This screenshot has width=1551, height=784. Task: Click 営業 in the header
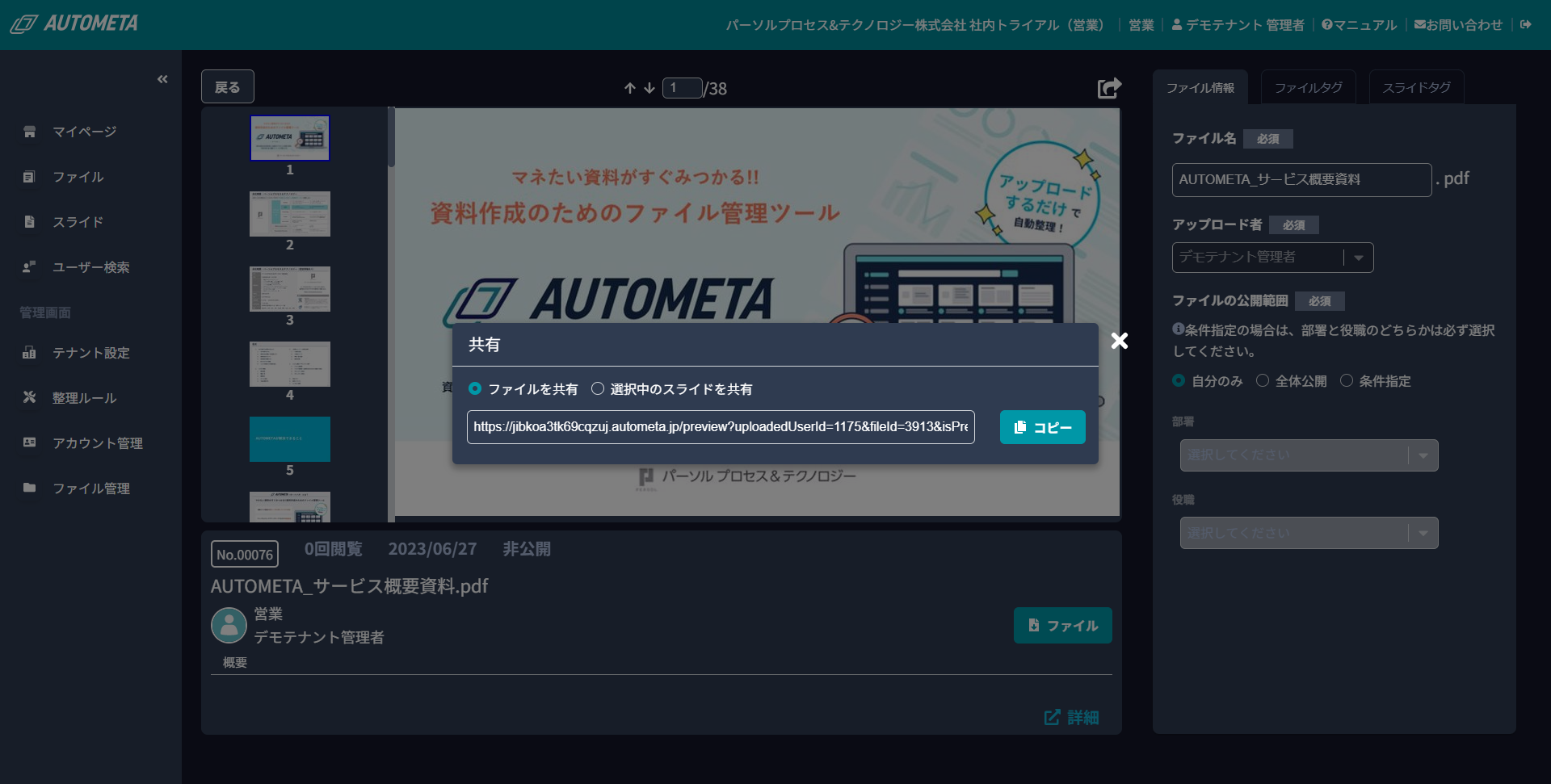(1141, 25)
